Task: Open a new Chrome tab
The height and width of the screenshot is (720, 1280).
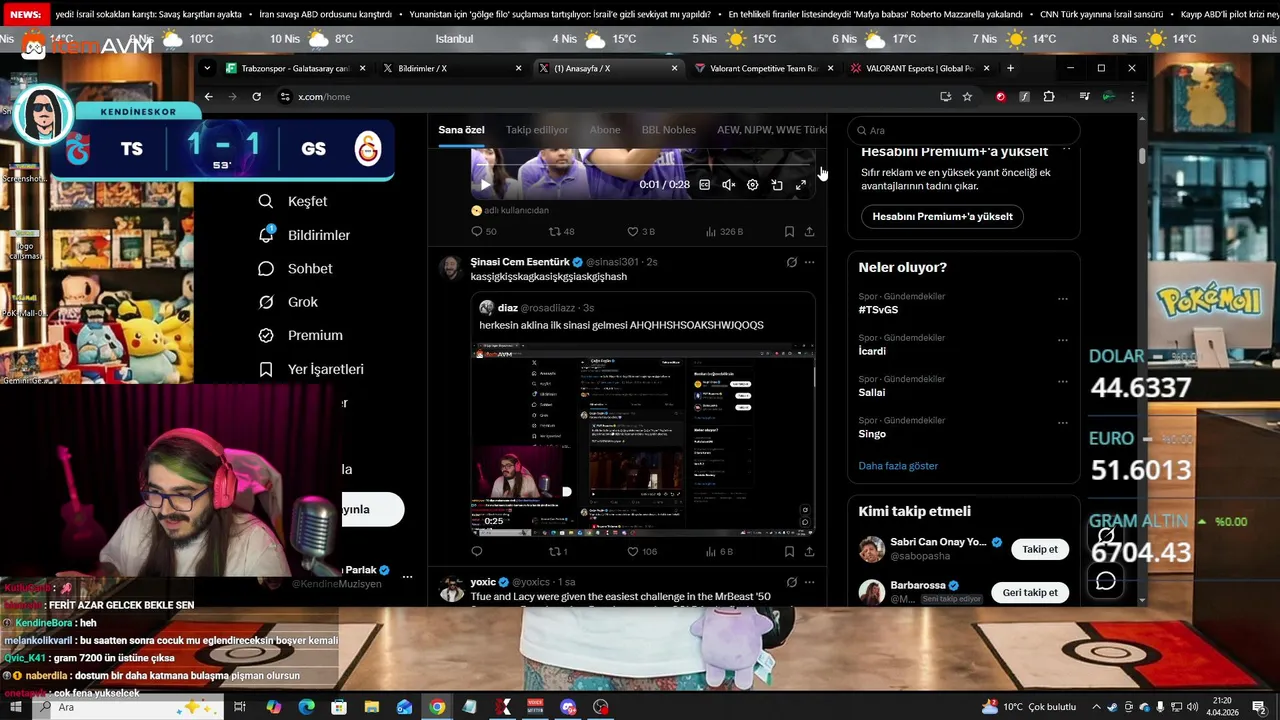Action: (1010, 68)
